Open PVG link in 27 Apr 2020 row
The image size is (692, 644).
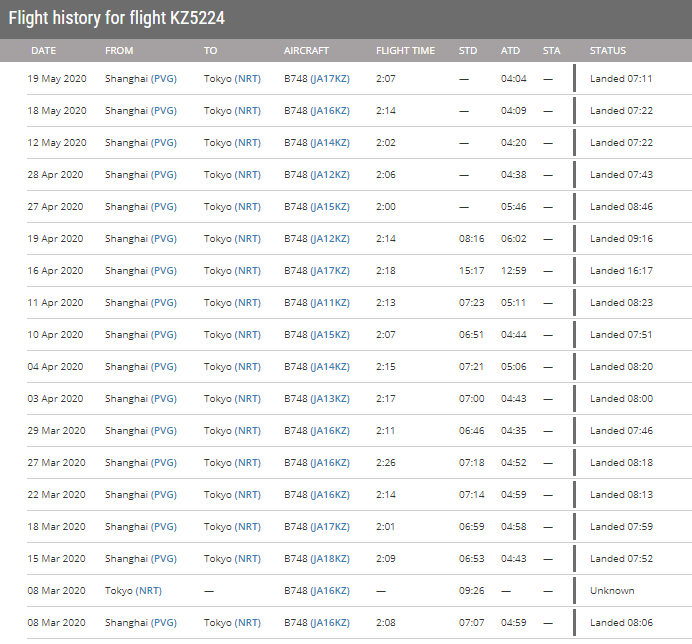tap(164, 207)
